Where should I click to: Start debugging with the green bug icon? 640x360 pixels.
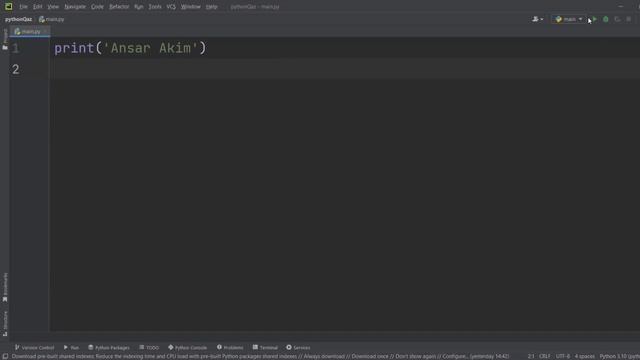click(x=606, y=19)
